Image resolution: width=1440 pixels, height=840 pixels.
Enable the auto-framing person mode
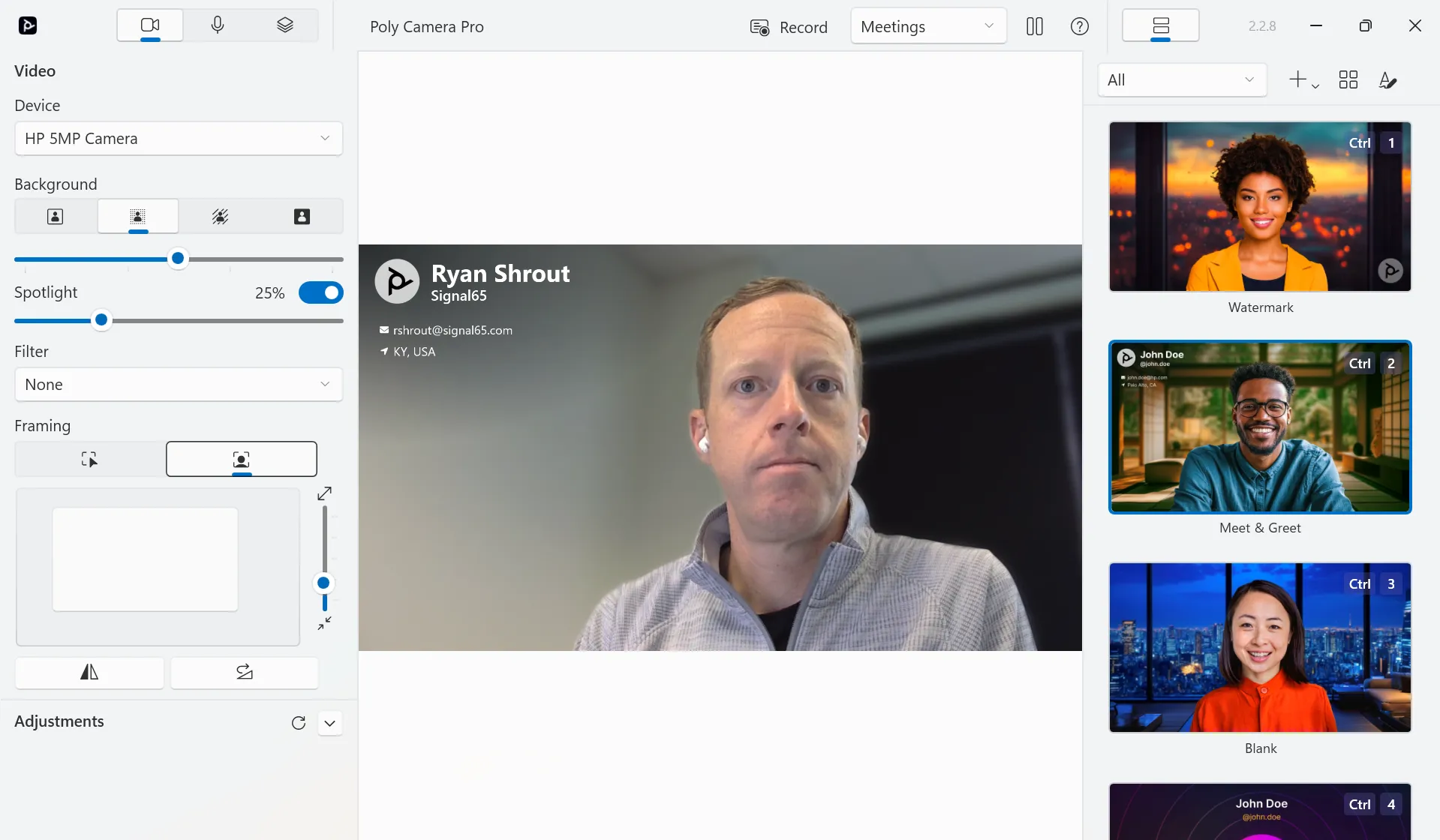pos(242,459)
